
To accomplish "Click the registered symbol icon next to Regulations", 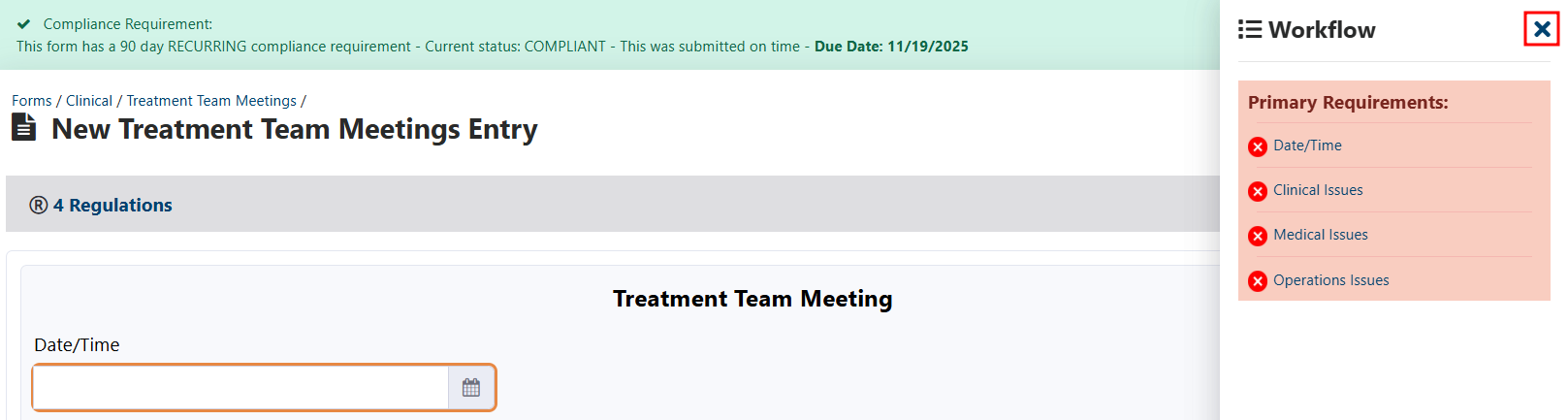I will coord(39,205).
